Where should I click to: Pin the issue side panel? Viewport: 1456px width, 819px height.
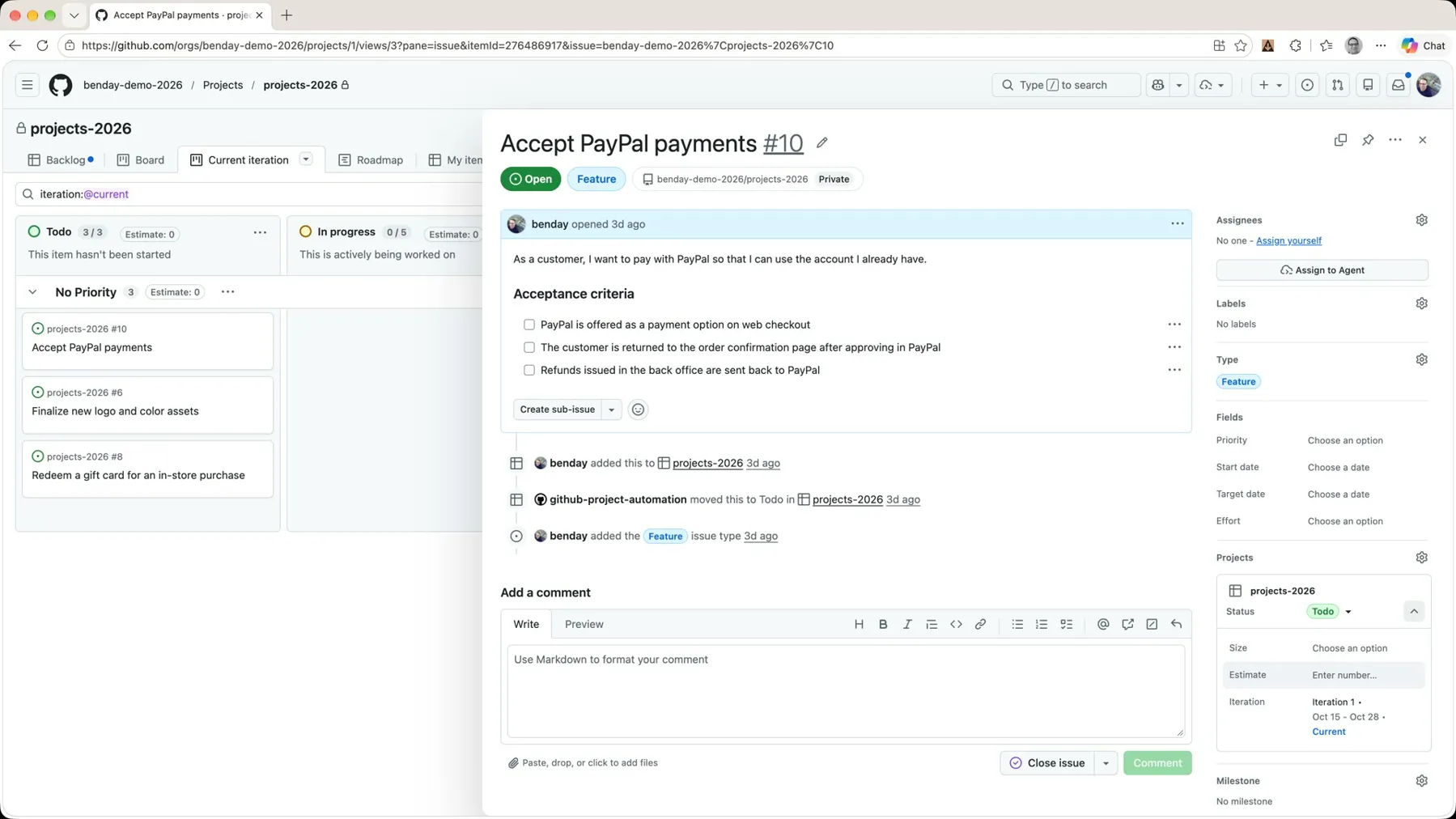click(1368, 140)
